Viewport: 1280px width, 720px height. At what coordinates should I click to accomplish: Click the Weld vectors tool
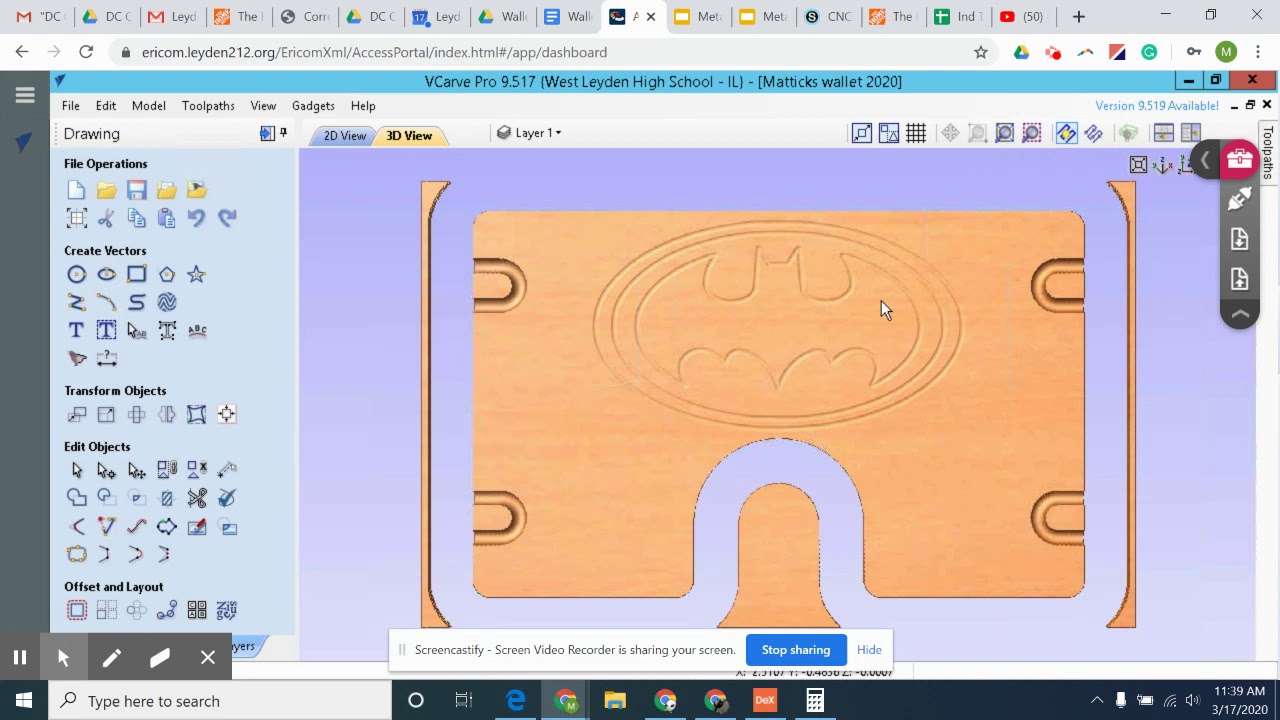tap(77, 498)
